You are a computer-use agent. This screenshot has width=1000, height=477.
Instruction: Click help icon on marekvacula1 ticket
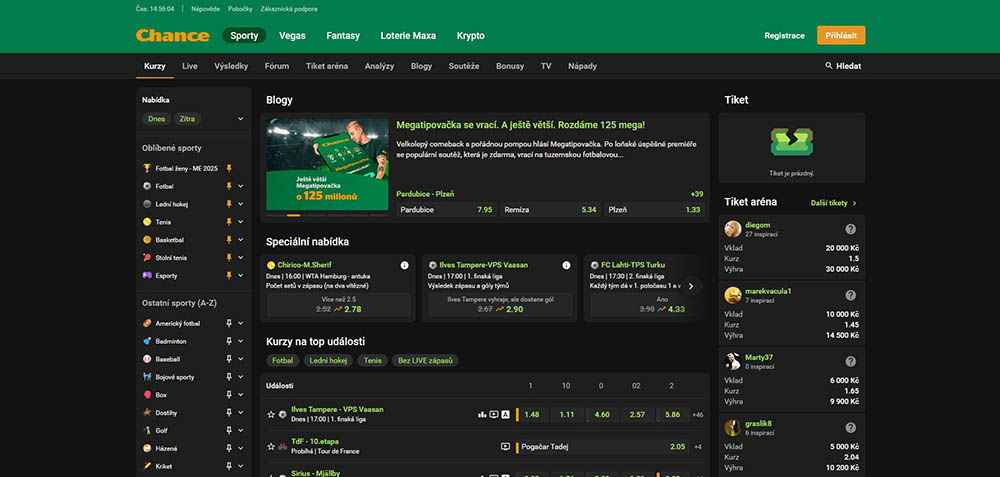(x=851, y=295)
